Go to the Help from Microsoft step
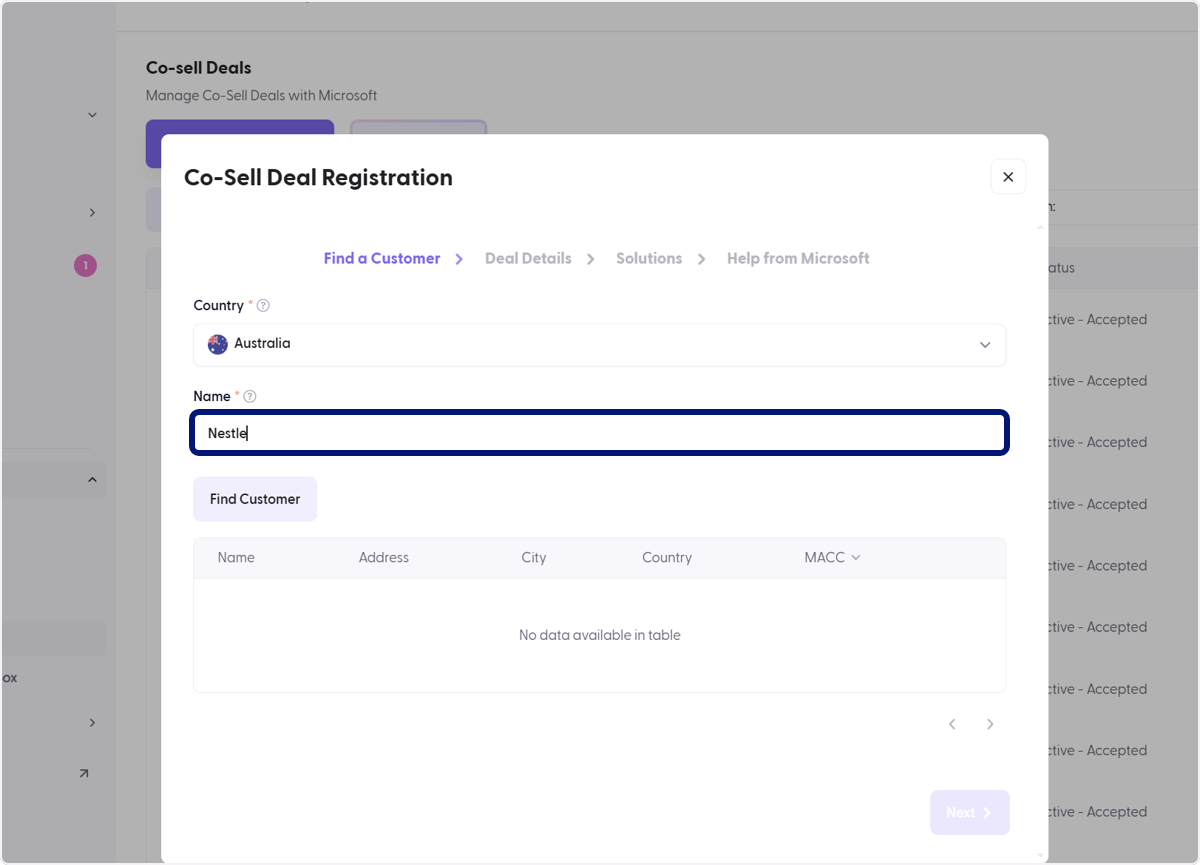The width and height of the screenshot is (1200, 865). (798, 258)
